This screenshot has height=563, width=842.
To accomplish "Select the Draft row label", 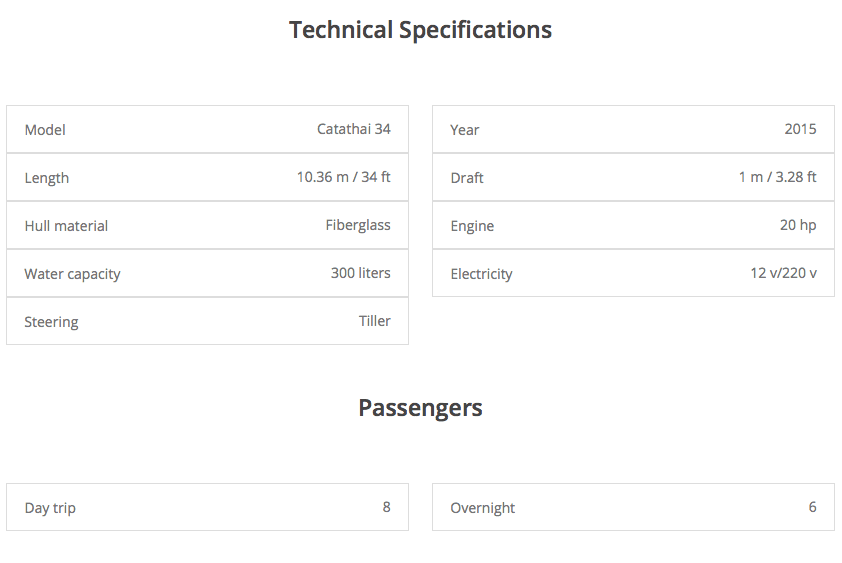I will click(x=467, y=178).
